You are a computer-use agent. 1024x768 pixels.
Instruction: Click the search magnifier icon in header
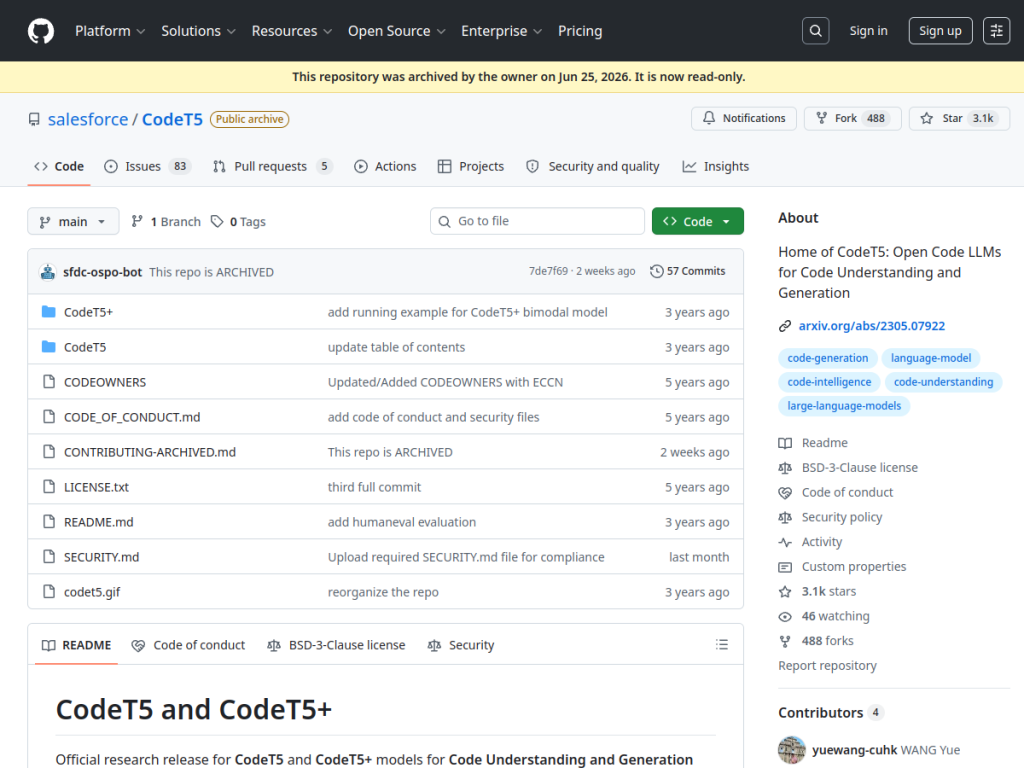816,31
